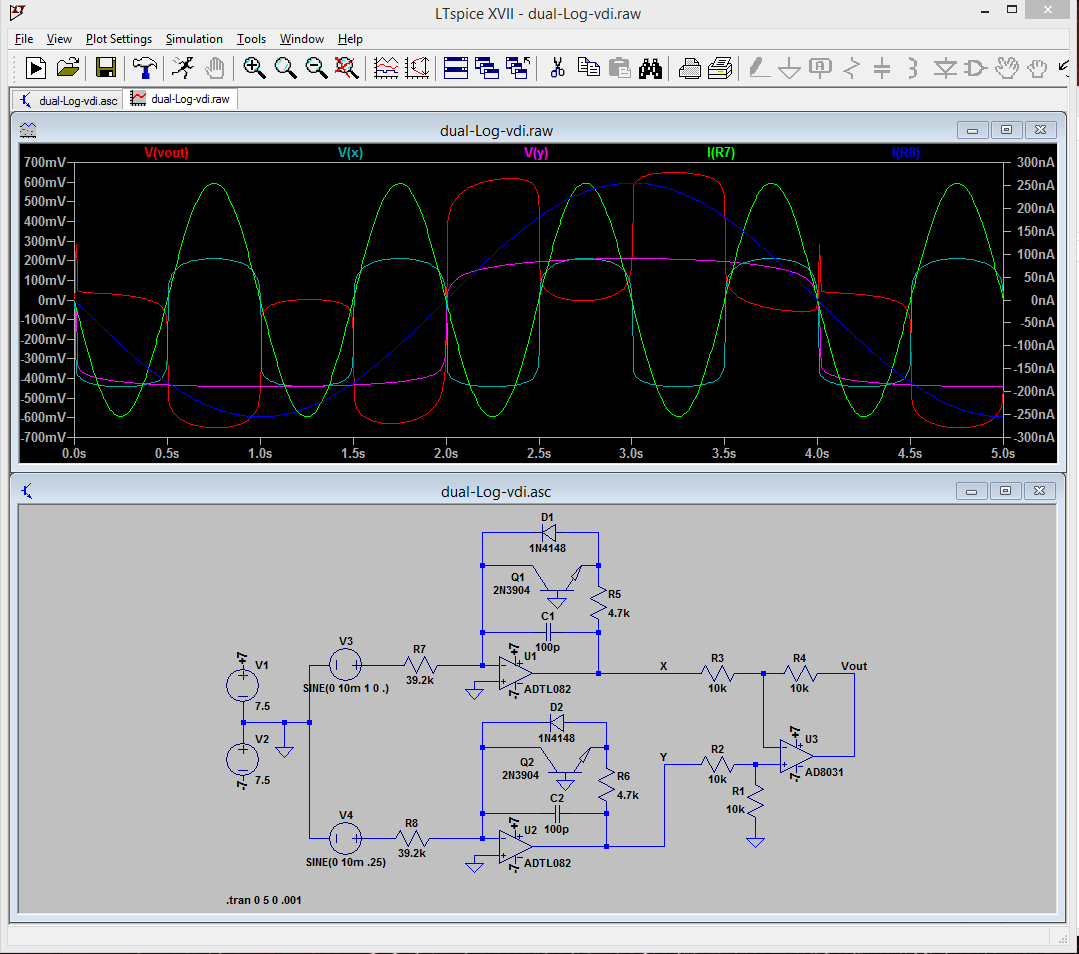Screen dimensions: 1079x954
Task: Save using the floppy disk icon
Action: [105, 68]
